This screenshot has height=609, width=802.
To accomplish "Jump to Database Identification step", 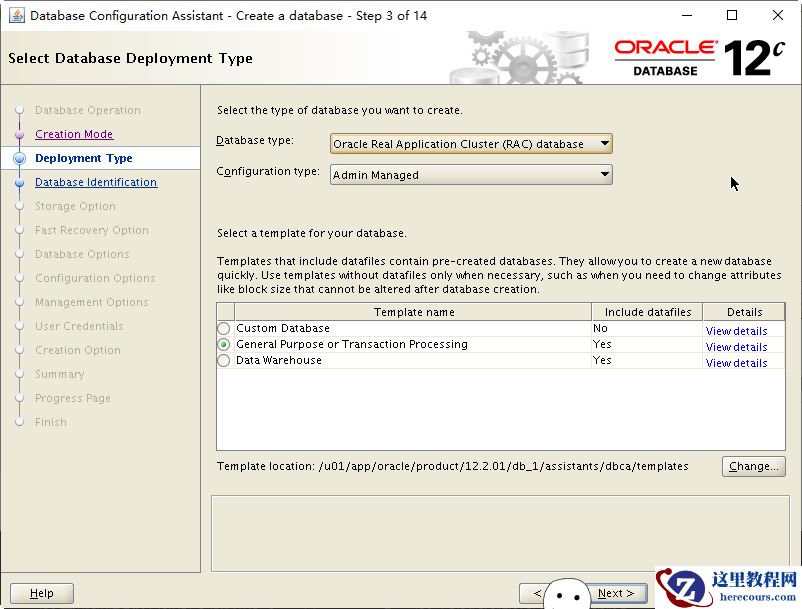I will tap(96, 183).
